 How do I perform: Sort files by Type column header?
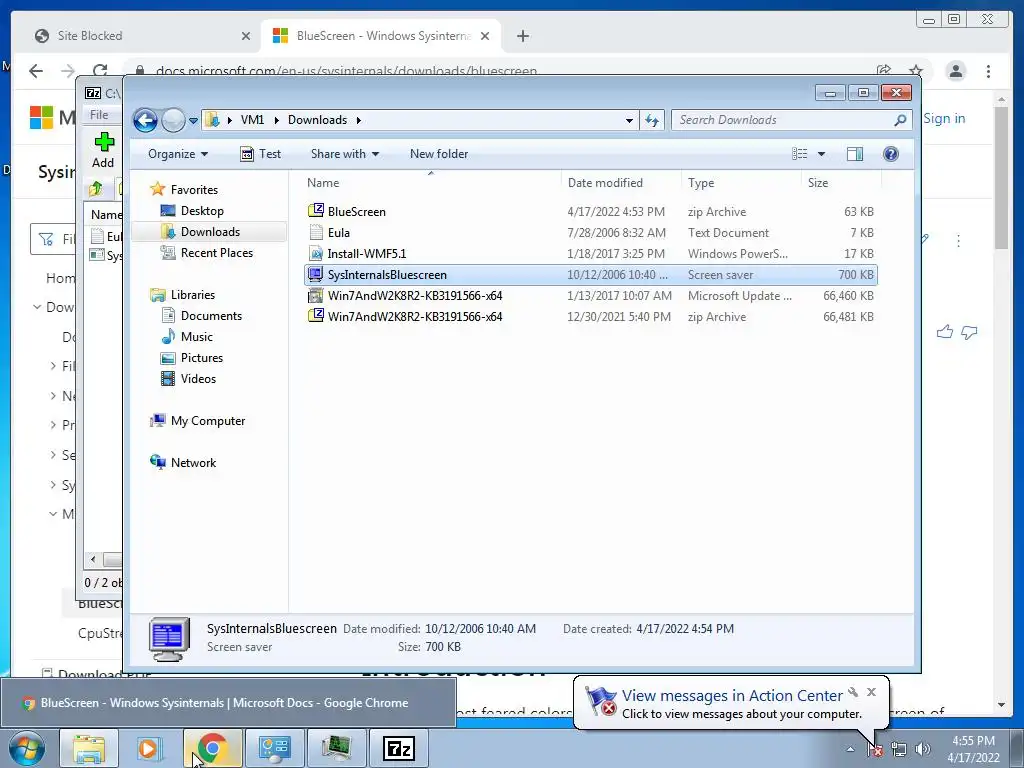[741, 183]
